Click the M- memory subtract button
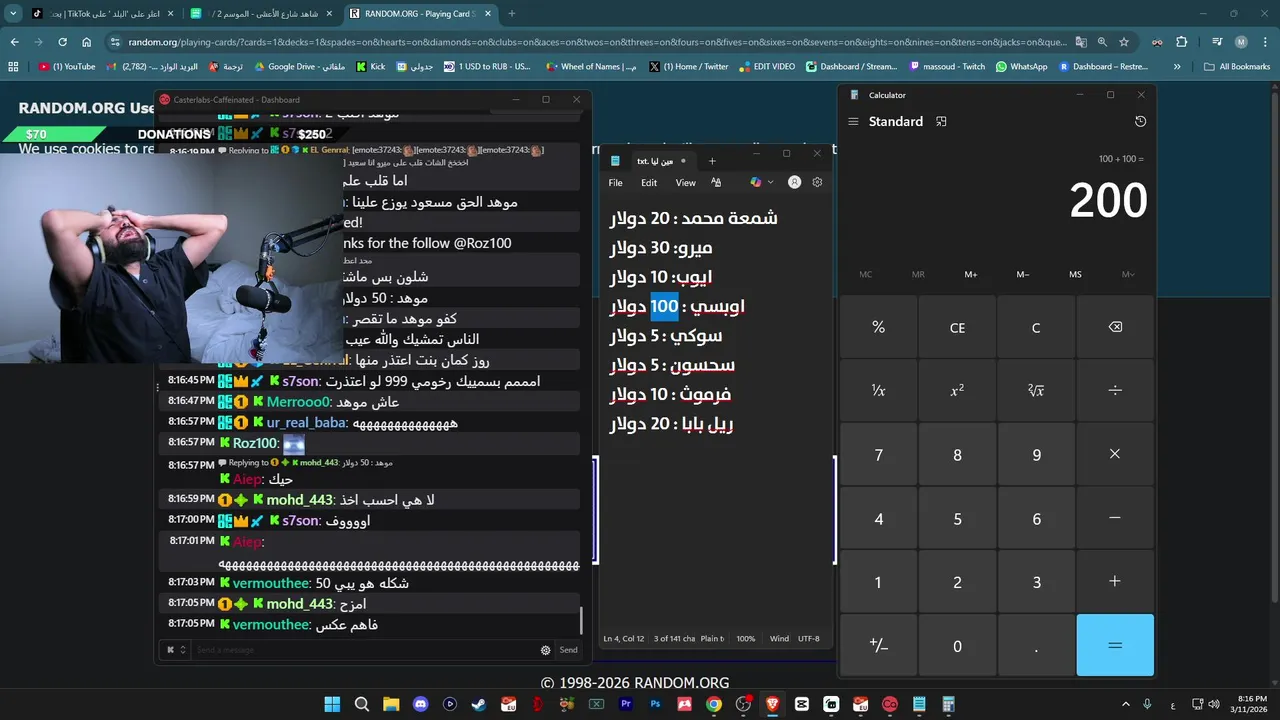Viewport: 1280px width, 720px height. tap(1023, 274)
